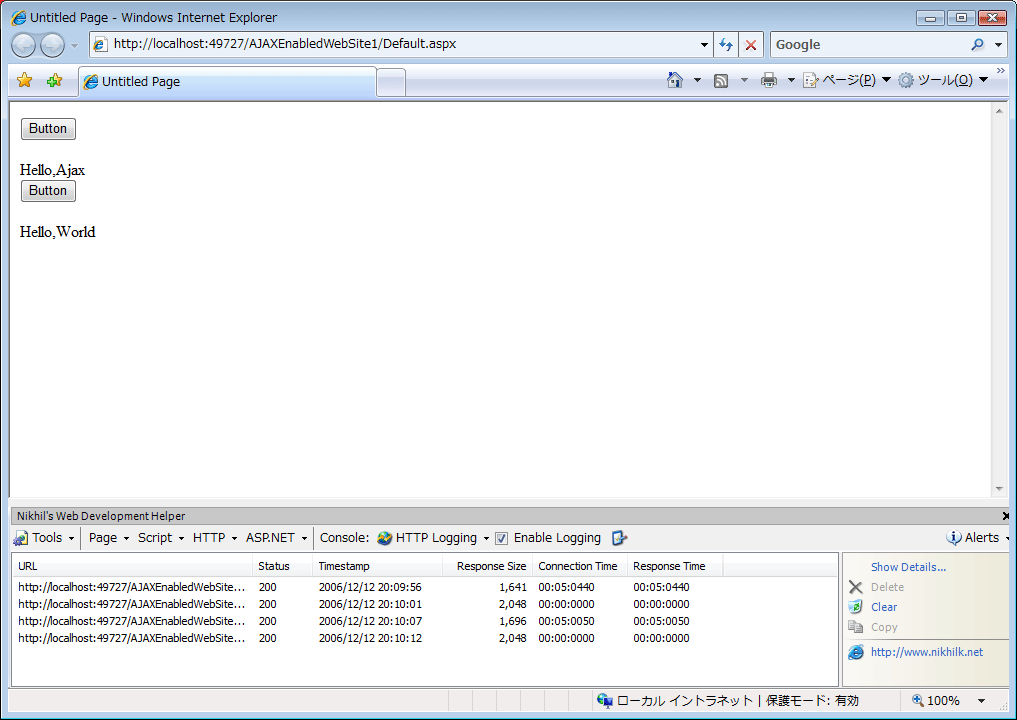The width and height of the screenshot is (1017, 720).
Task: Click the export log icon next to Enable Logging
Action: [x=619, y=537]
